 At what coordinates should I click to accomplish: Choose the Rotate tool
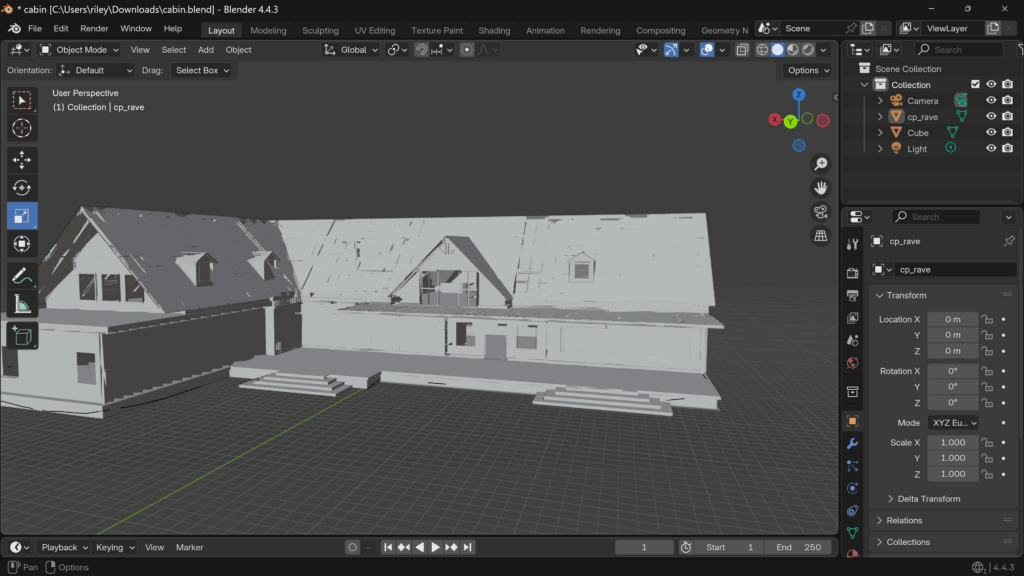pyautogui.click(x=22, y=188)
